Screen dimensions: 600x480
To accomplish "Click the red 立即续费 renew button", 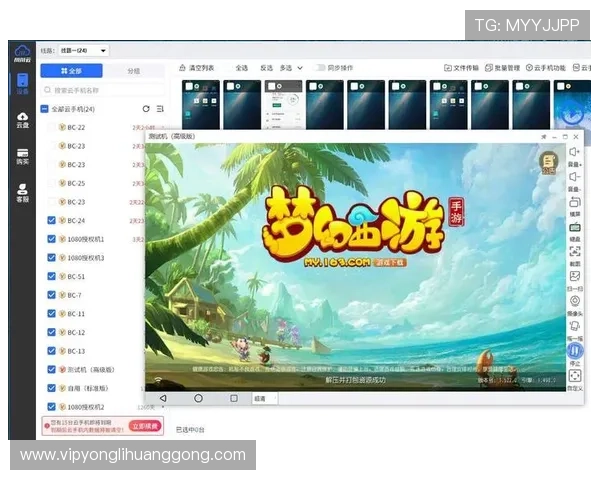I will 144,426.
